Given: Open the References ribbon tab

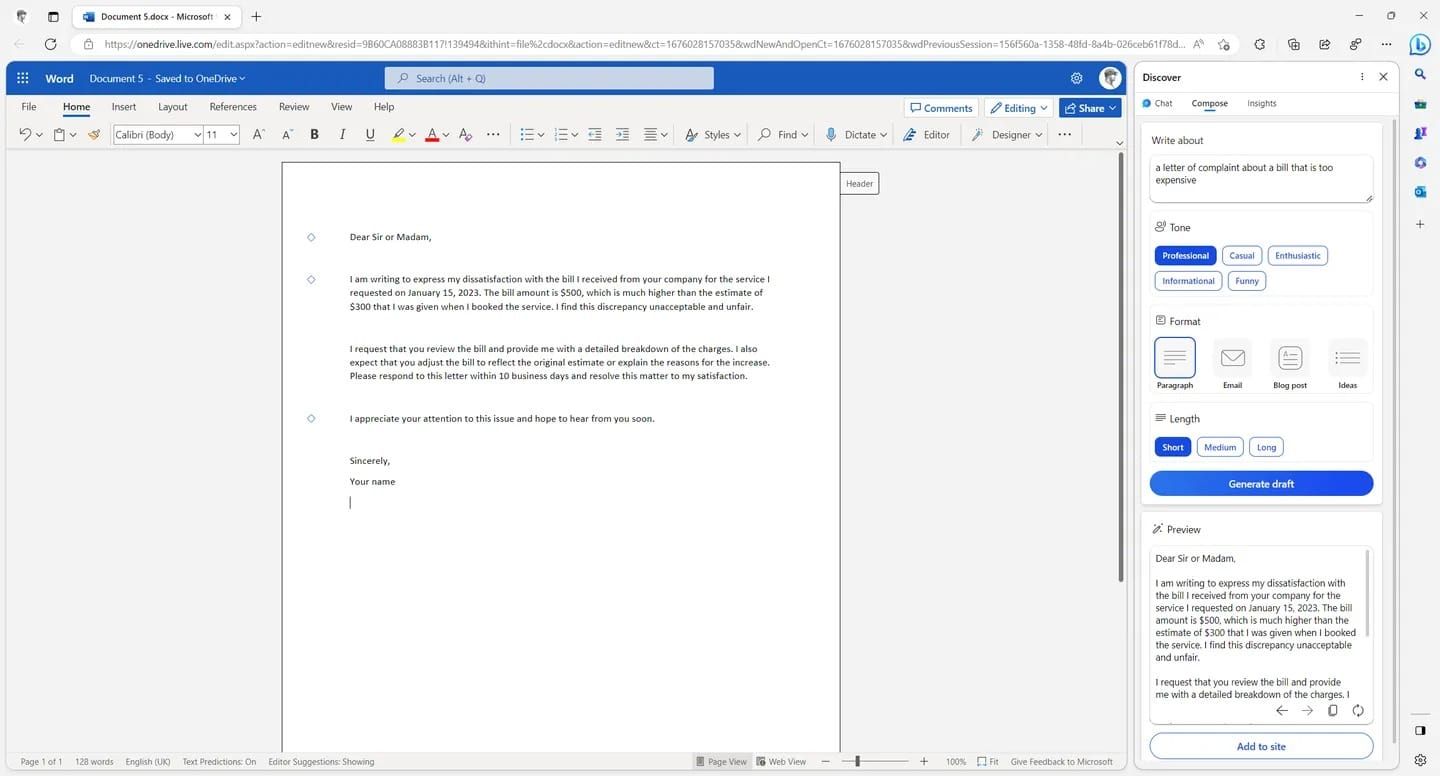Looking at the screenshot, I should coord(233,107).
